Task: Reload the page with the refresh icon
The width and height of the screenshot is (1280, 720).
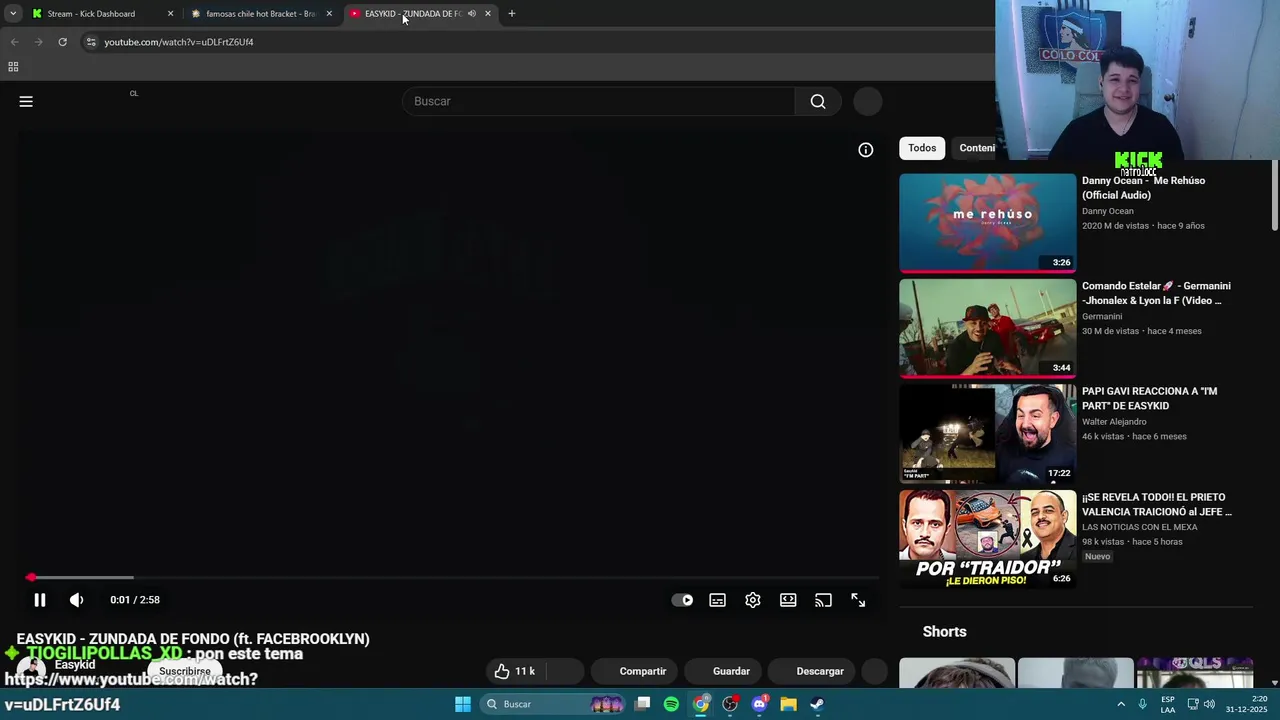Action: 62,42
